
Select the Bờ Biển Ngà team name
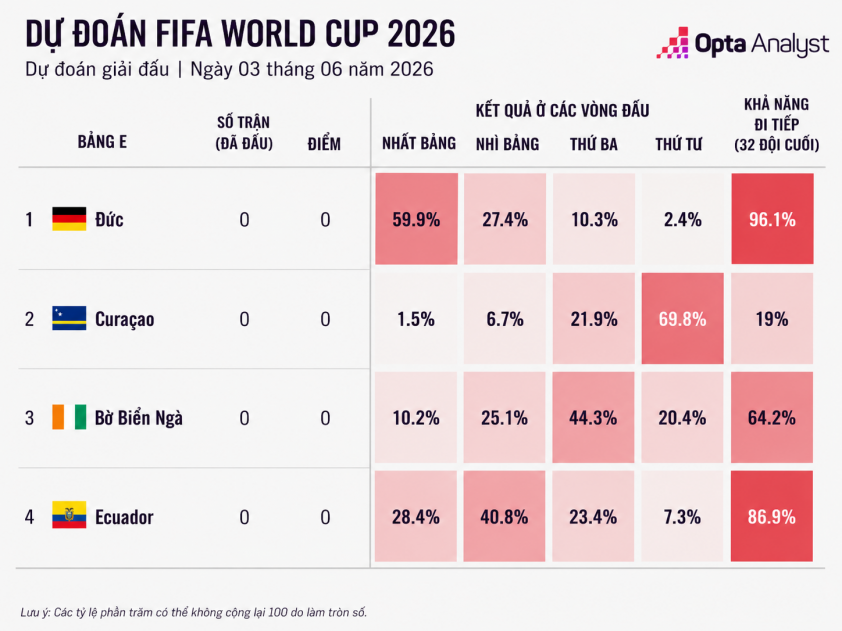point(139,418)
